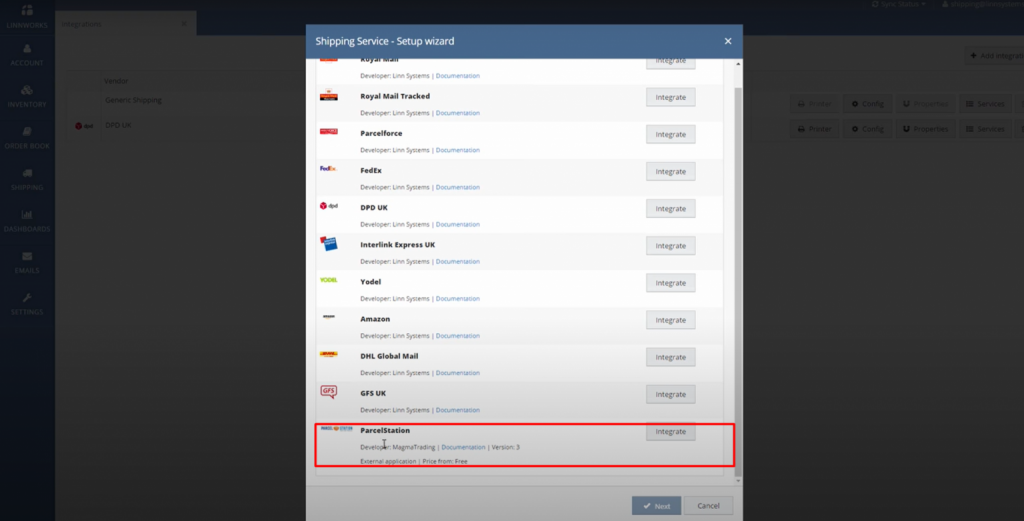Viewport: 1024px width, 521px height.
Task: Click scrollbar up arrow in wizard
Action: 739,64
